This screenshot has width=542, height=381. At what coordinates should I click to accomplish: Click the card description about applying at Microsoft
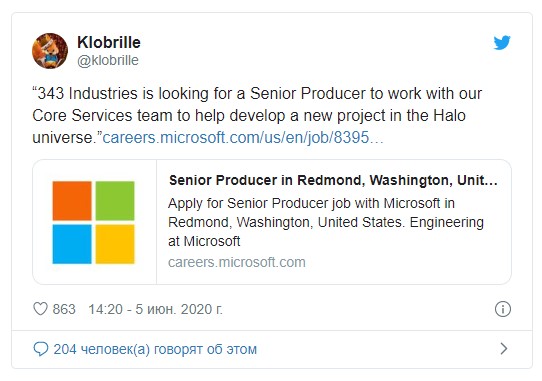326,222
